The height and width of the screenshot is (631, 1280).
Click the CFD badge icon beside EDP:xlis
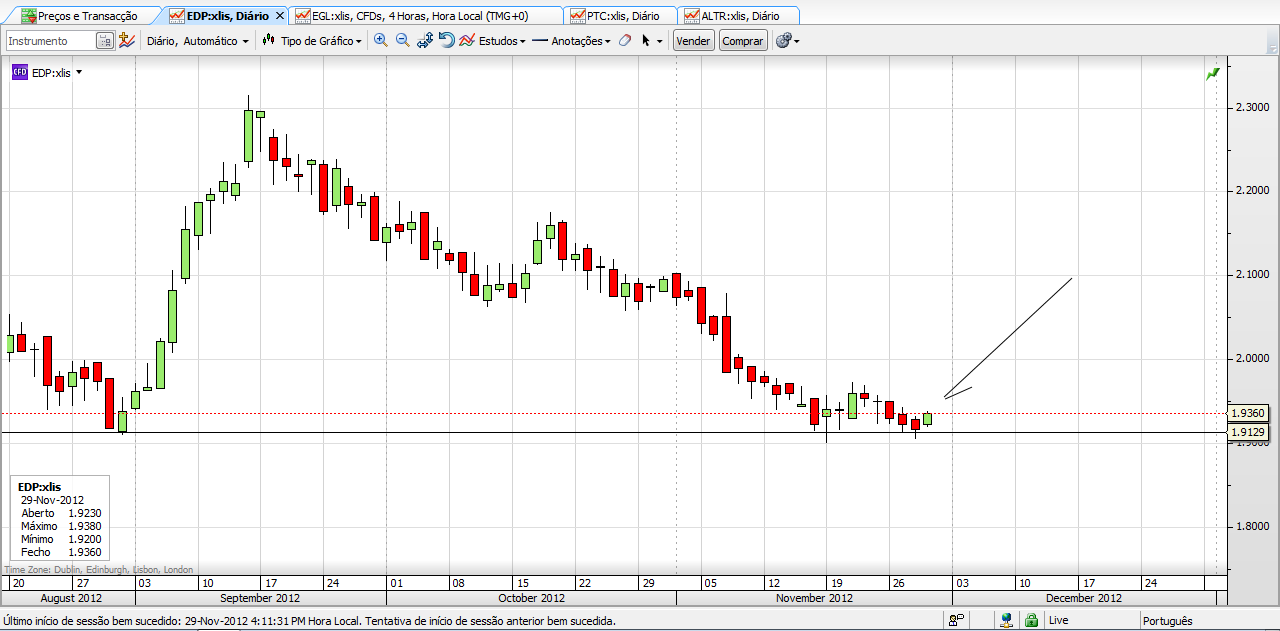20,72
